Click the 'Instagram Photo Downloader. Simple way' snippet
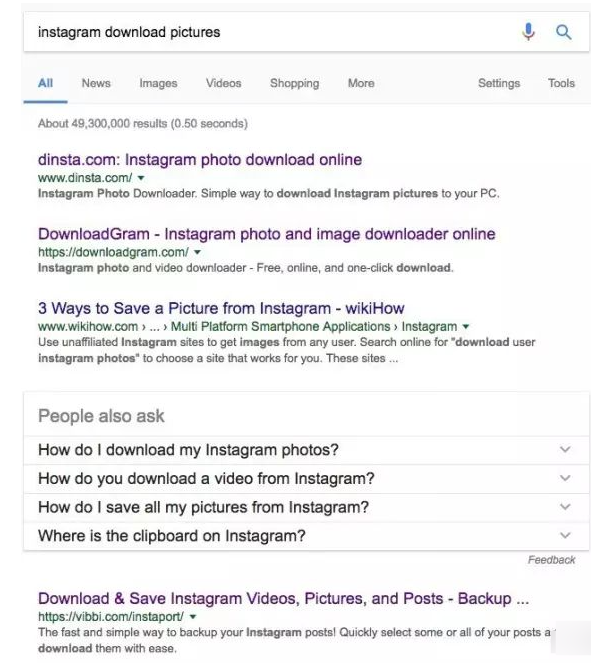The width and height of the screenshot is (591, 663). pos(268,194)
